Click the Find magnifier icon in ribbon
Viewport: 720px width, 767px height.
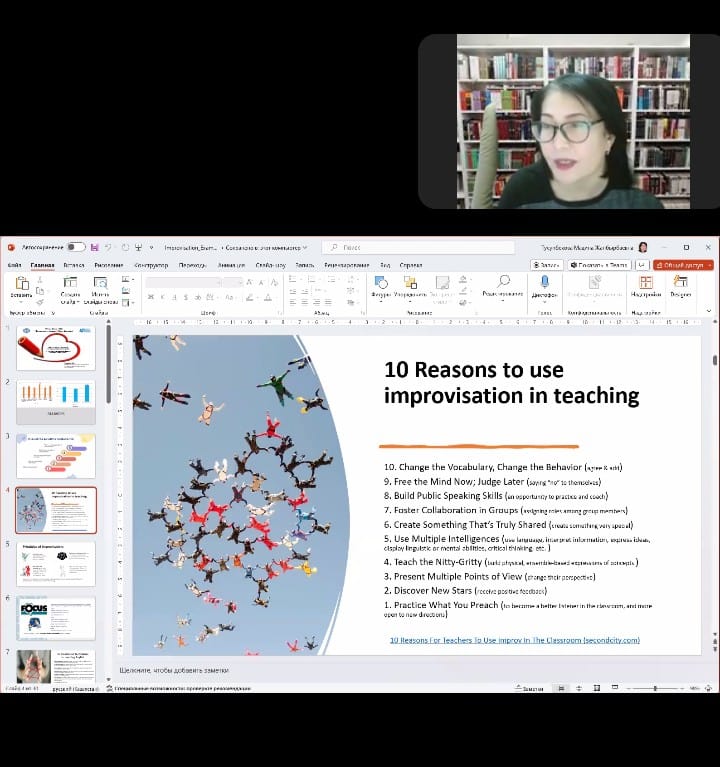click(503, 282)
